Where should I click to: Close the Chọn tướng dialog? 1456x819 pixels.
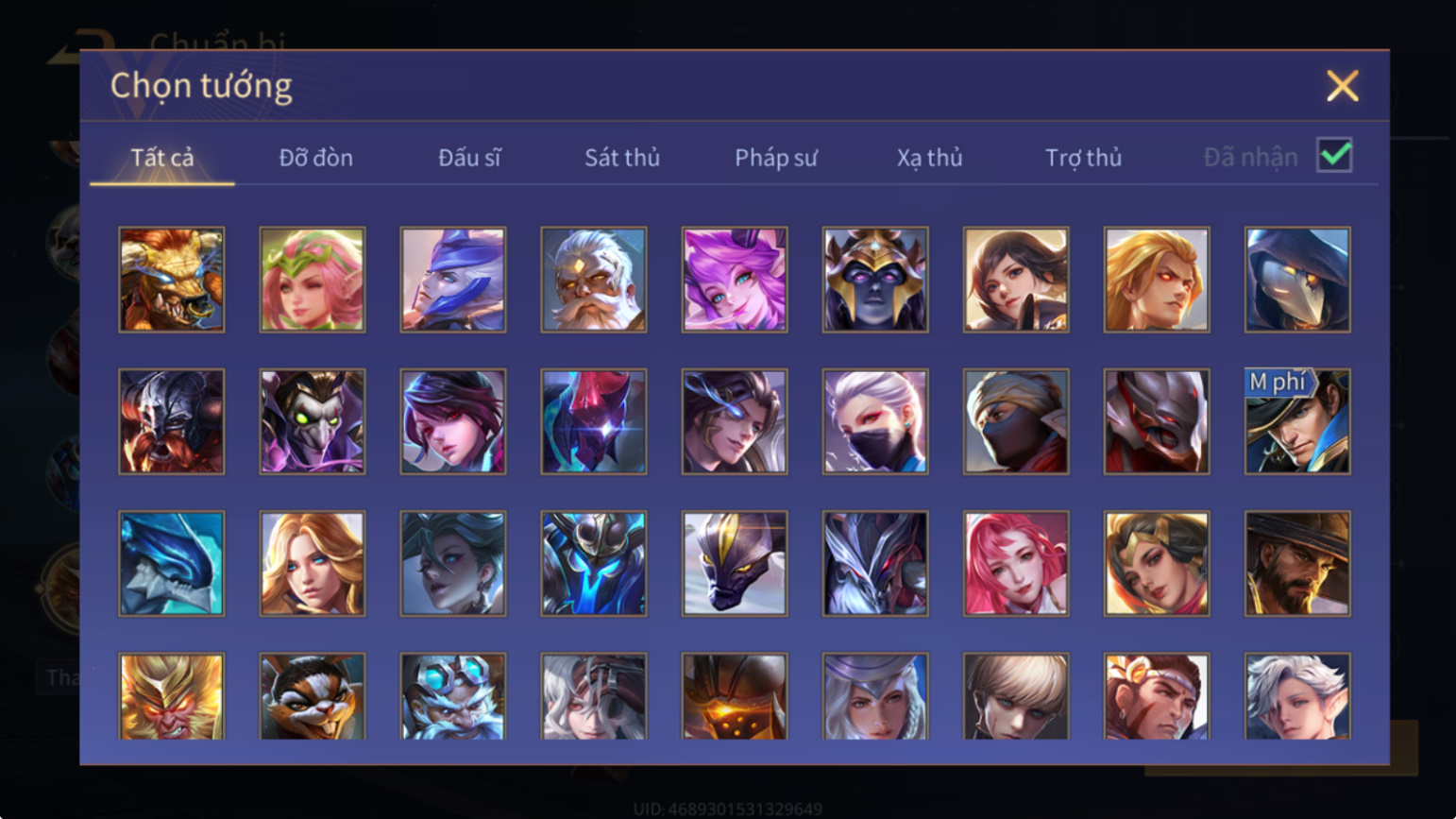pyautogui.click(x=1342, y=86)
